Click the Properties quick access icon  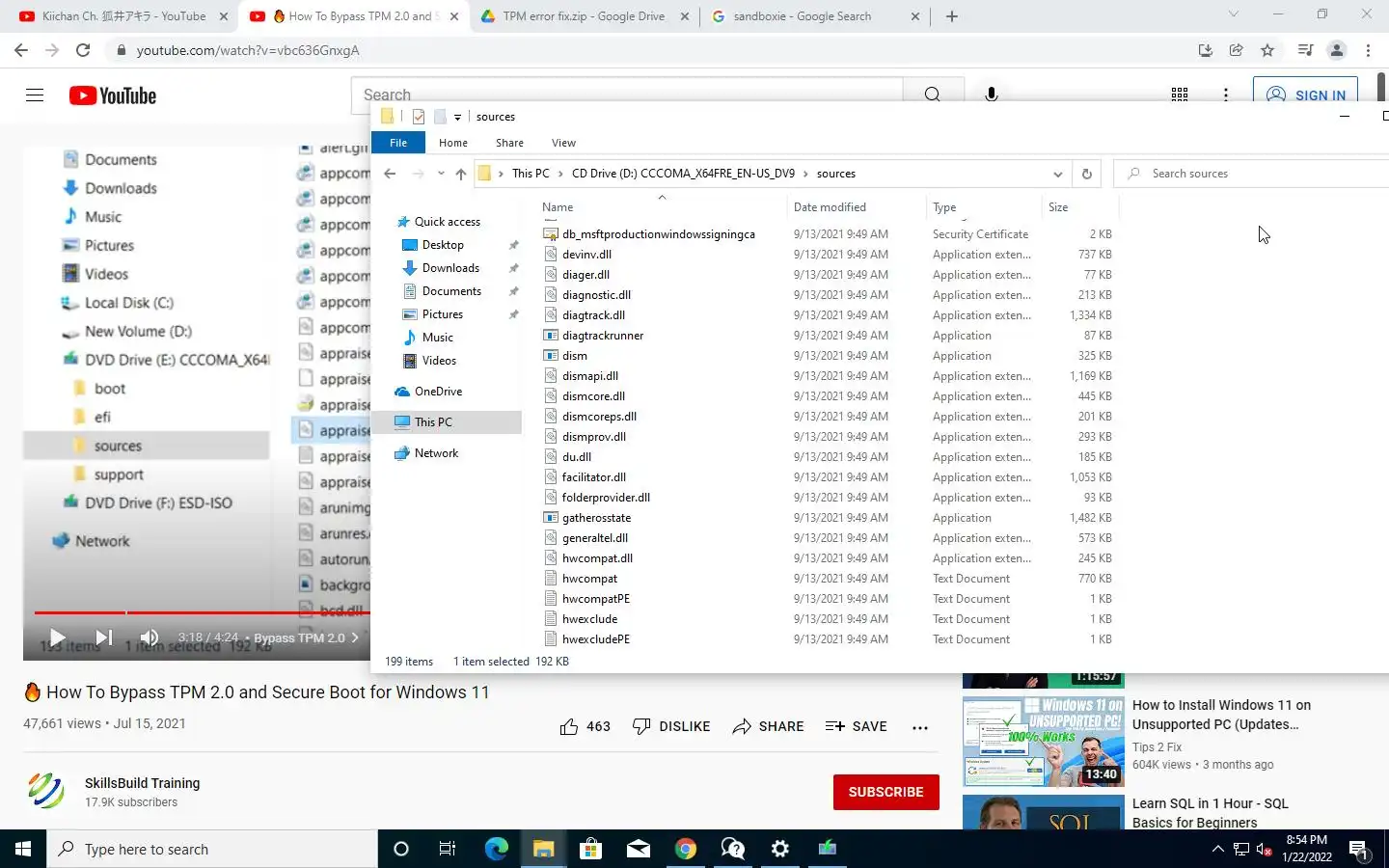pos(419,117)
